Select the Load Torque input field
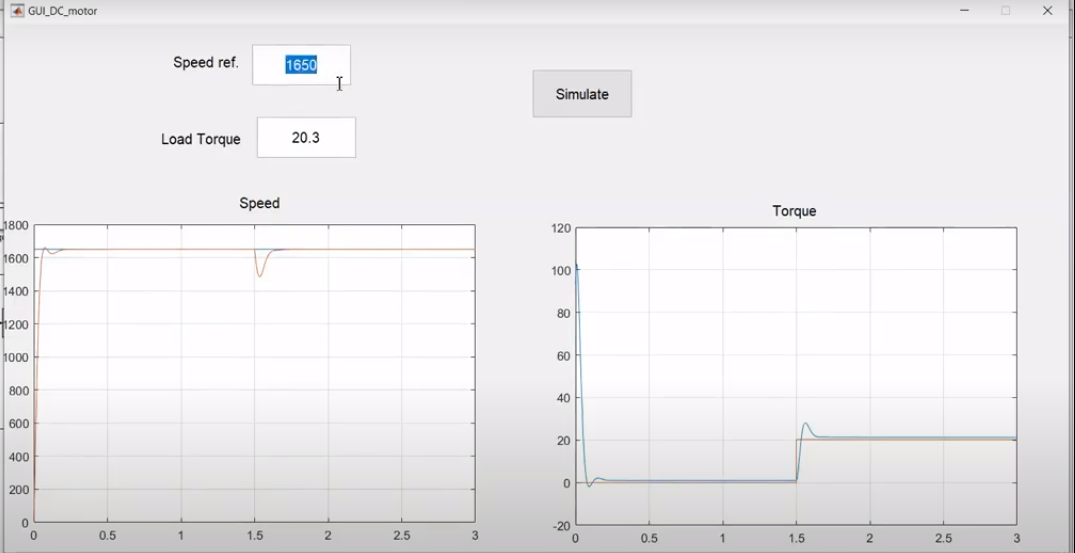Viewport: 1075px width, 553px height. click(306, 138)
